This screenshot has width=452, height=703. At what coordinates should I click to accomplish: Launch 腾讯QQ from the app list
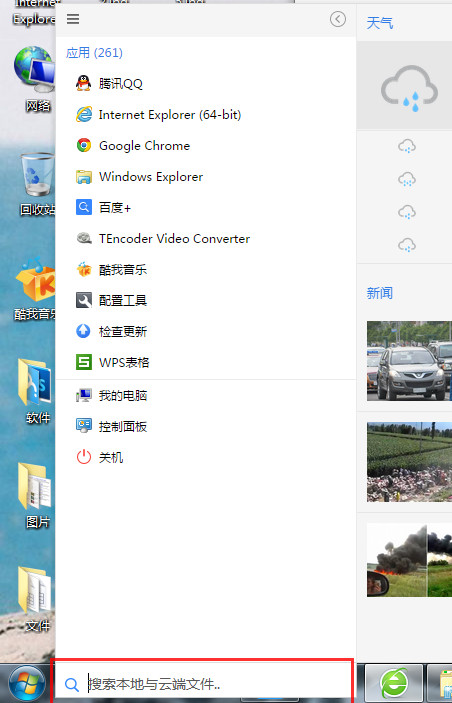click(206, 83)
